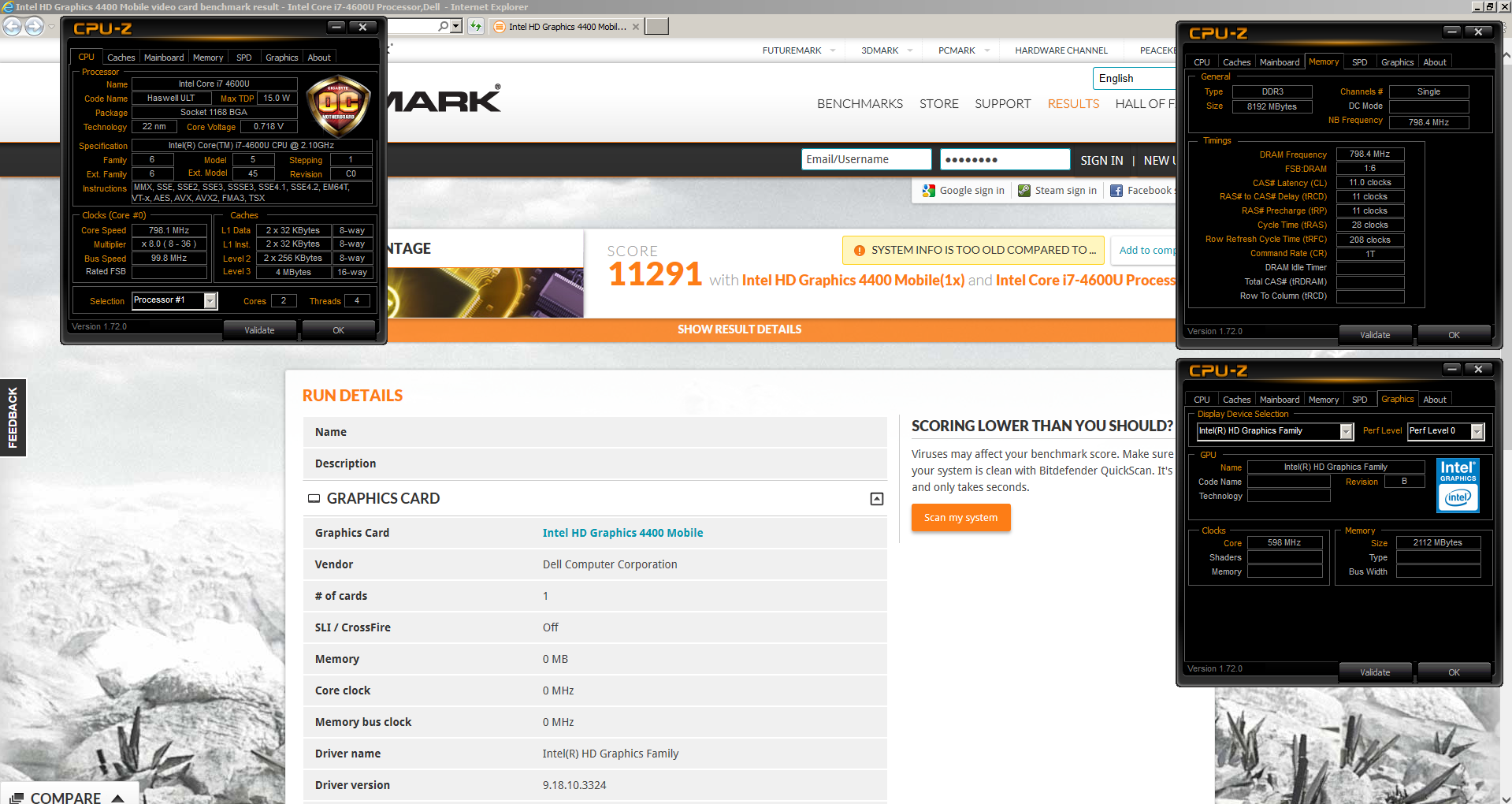
Task: Click the Graphics Card monitor icon
Action: pyautogui.click(x=314, y=498)
